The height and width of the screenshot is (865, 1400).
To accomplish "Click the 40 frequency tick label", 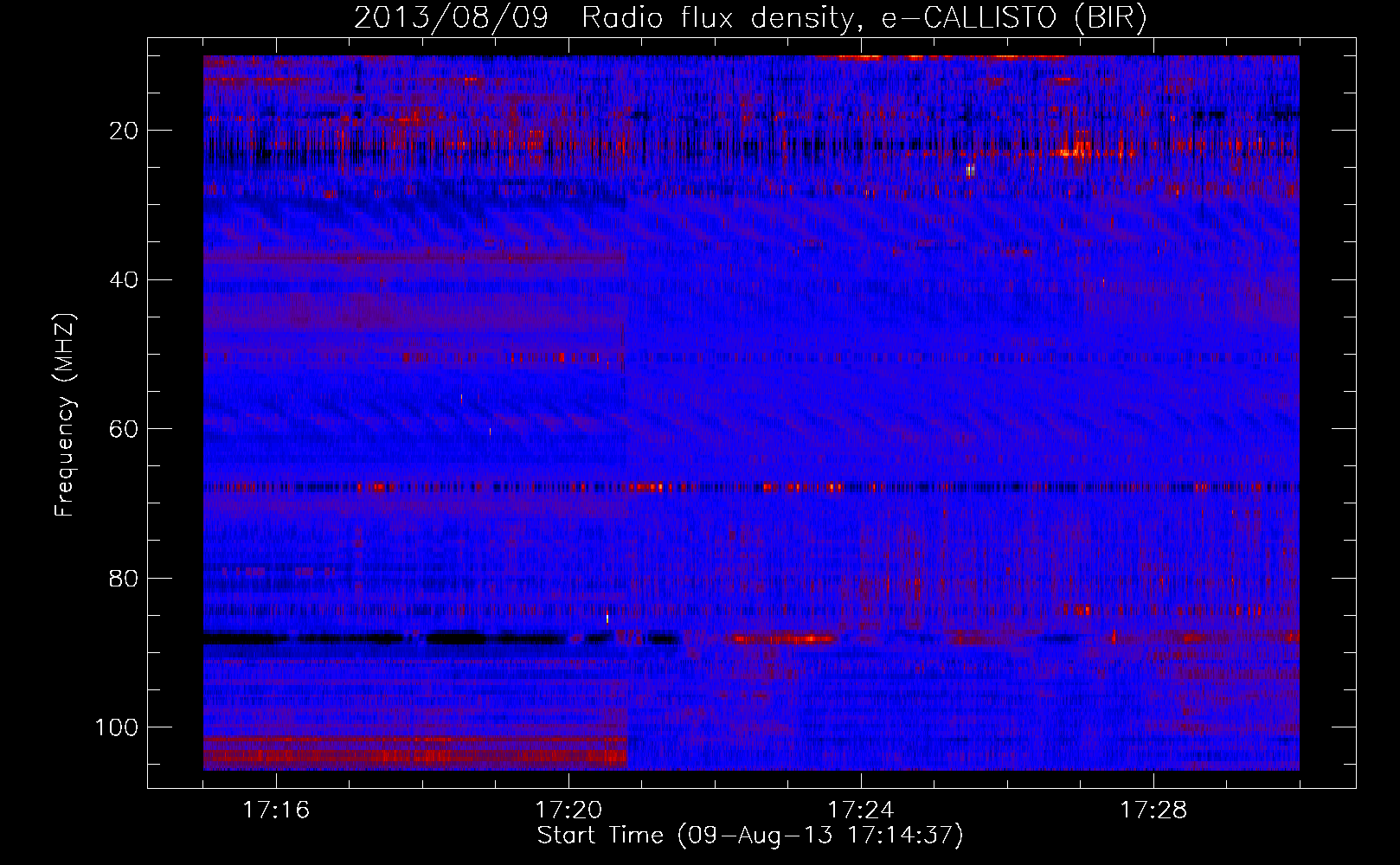I will click(124, 280).
